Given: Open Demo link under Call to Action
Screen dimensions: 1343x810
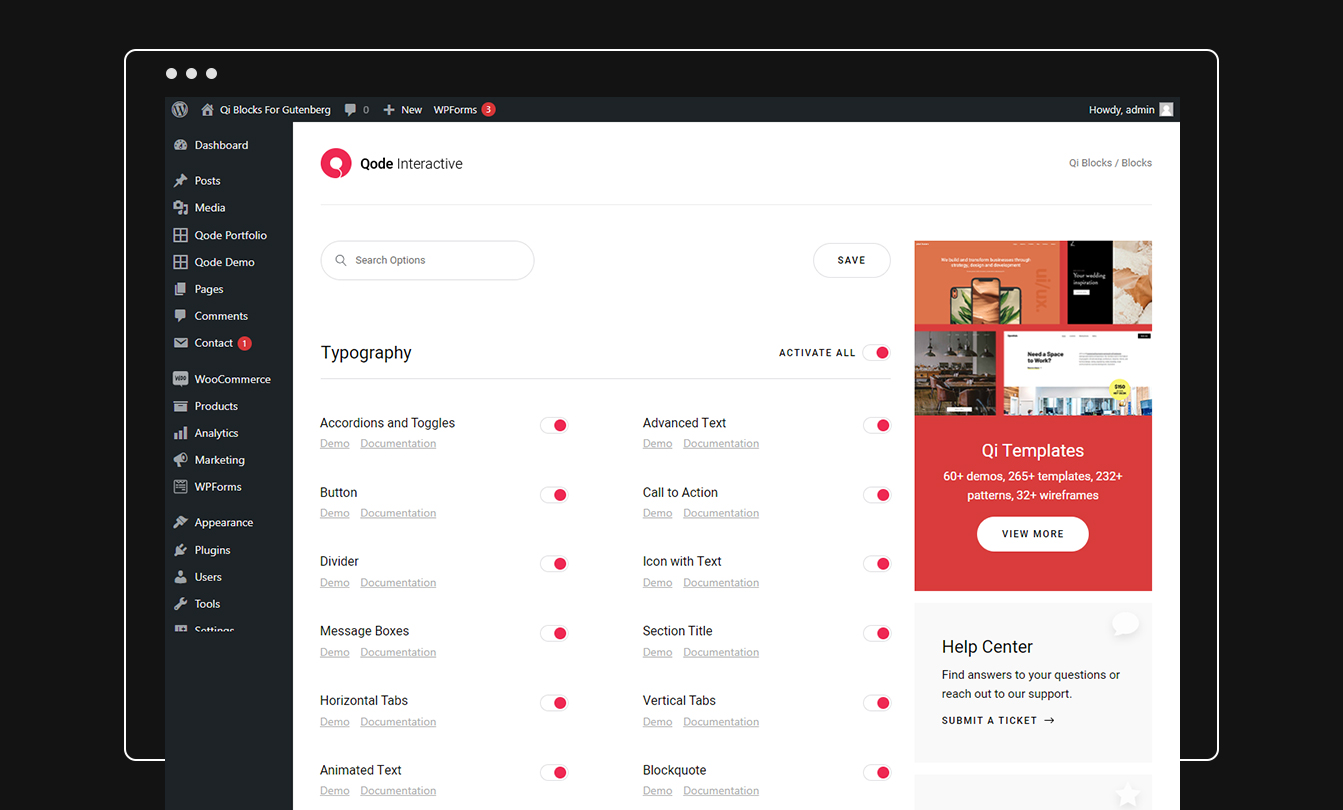Looking at the screenshot, I should click(658, 513).
